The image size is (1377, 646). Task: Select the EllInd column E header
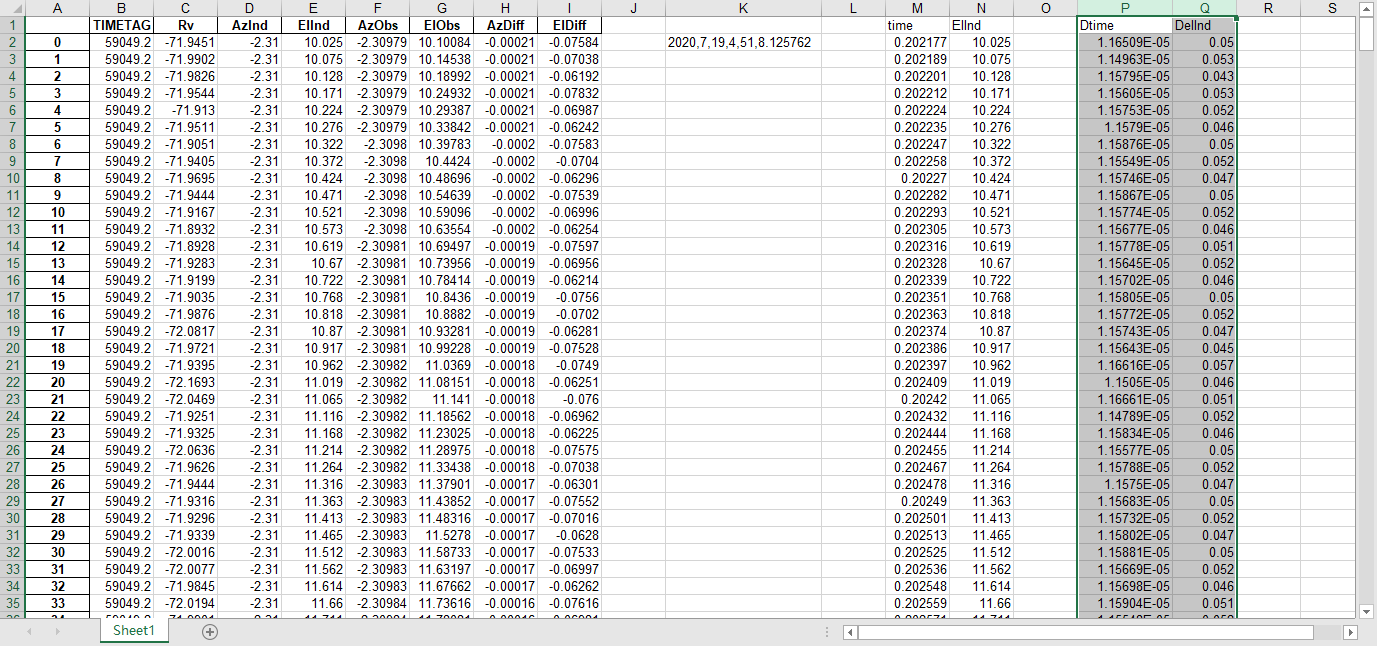click(x=313, y=9)
